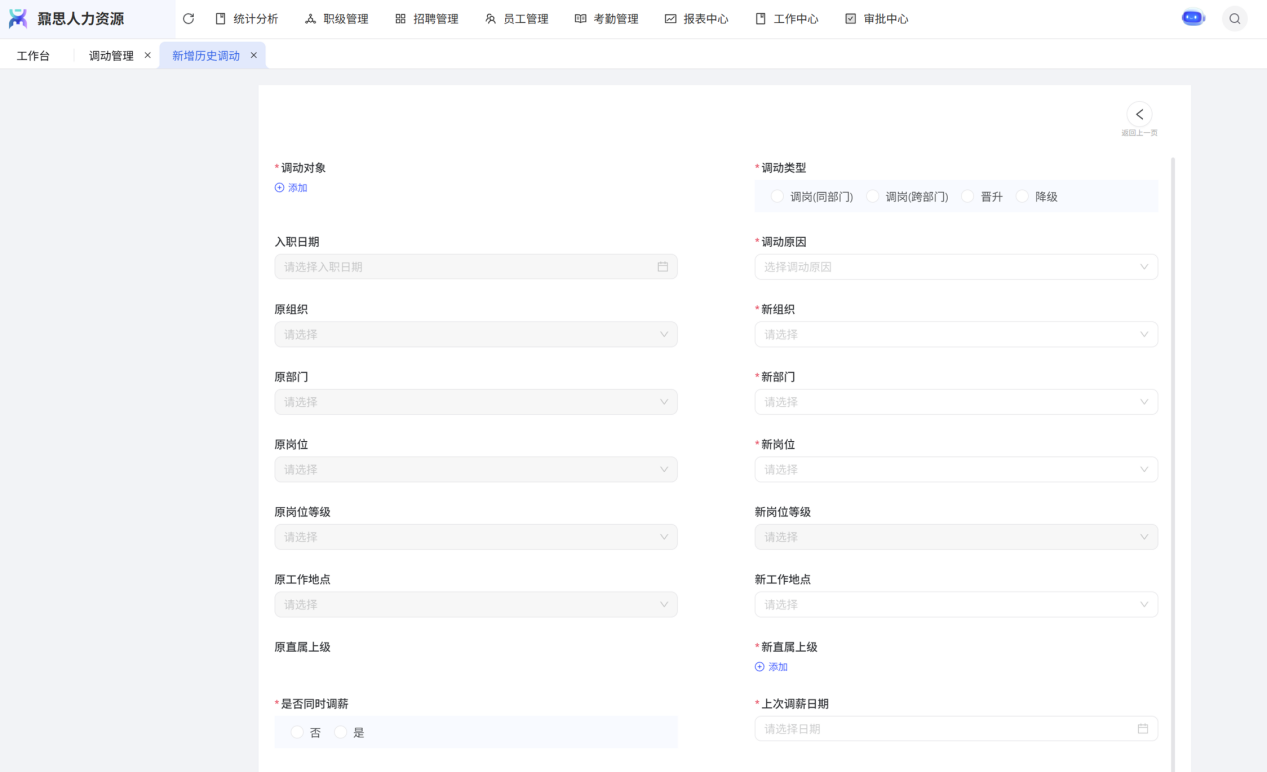
Task: Click the search magnifier icon
Action: coord(1235,19)
